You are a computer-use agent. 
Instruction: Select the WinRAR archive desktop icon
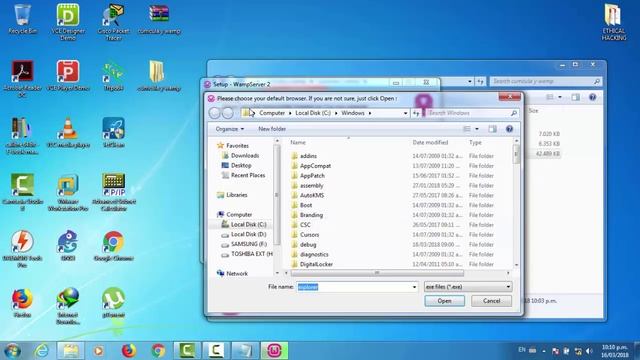click(x=159, y=18)
